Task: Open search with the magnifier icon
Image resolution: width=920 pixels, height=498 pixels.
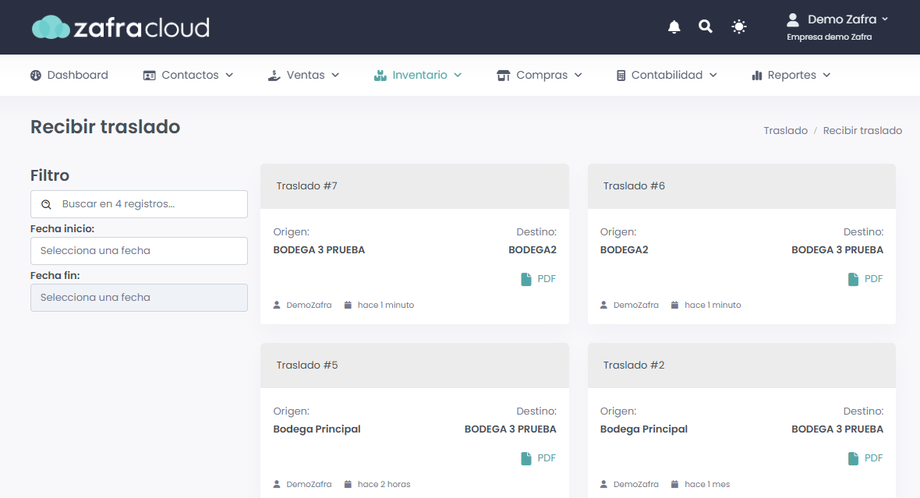Action: coord(705,26)
